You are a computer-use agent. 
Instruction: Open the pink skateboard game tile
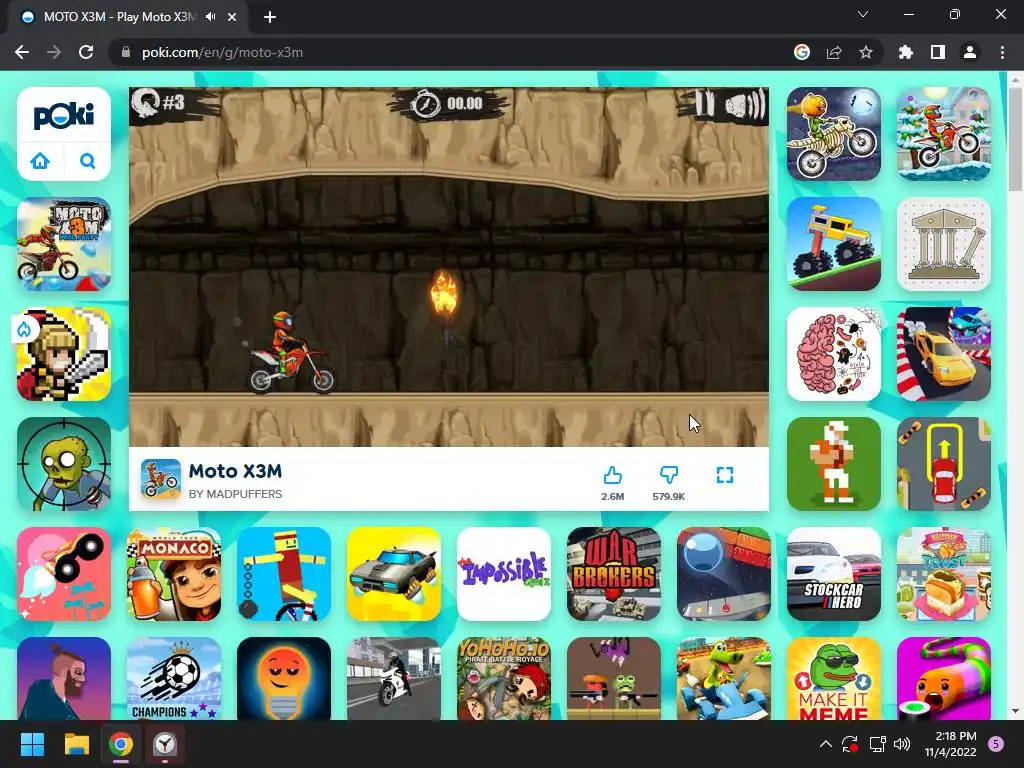click(64, 574)
